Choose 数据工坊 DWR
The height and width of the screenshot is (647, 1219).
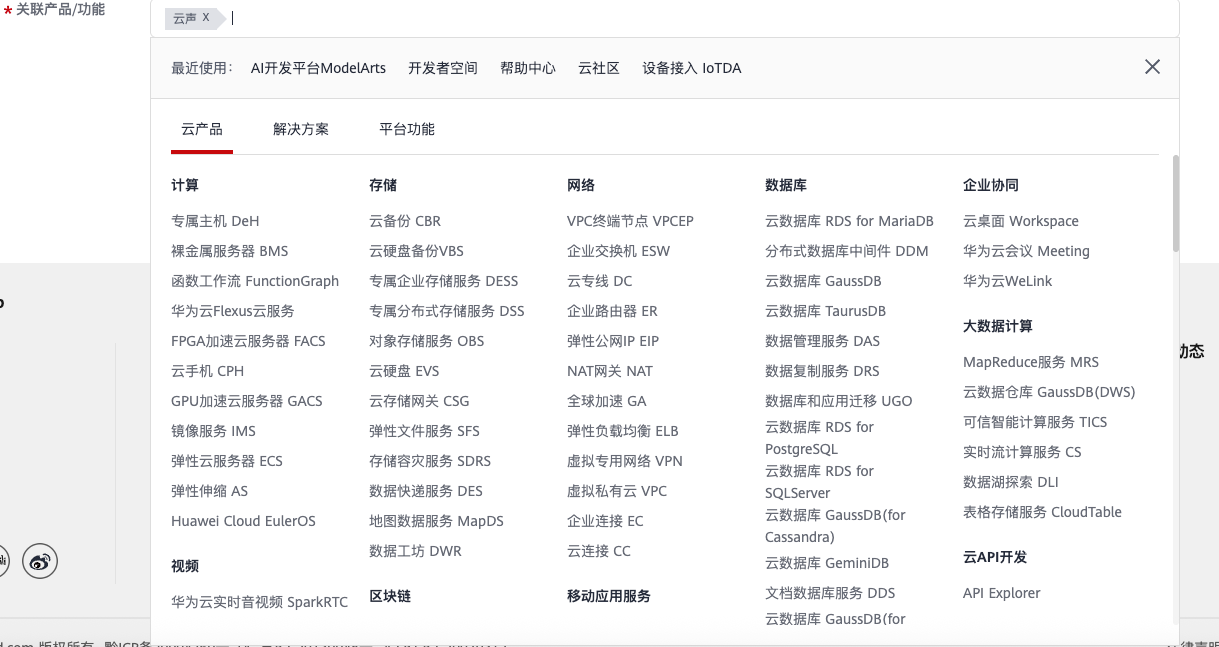415,551
